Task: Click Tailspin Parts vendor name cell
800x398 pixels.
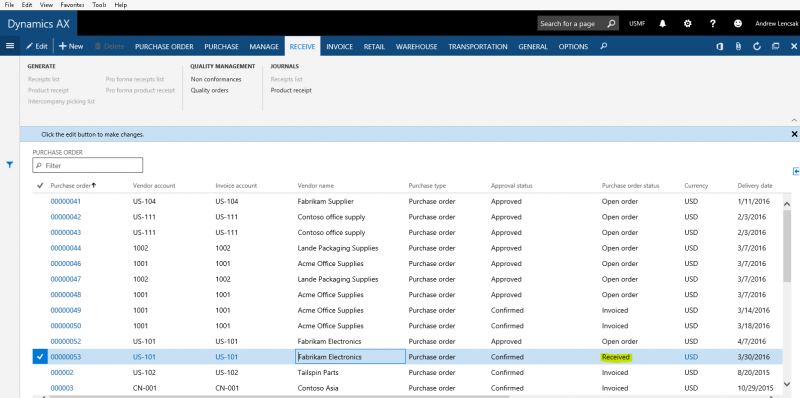Action: 317,372
